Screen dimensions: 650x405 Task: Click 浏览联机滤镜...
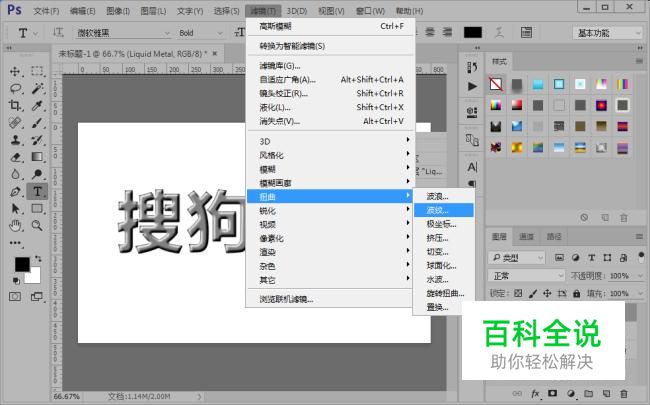[x=330, y=299]
